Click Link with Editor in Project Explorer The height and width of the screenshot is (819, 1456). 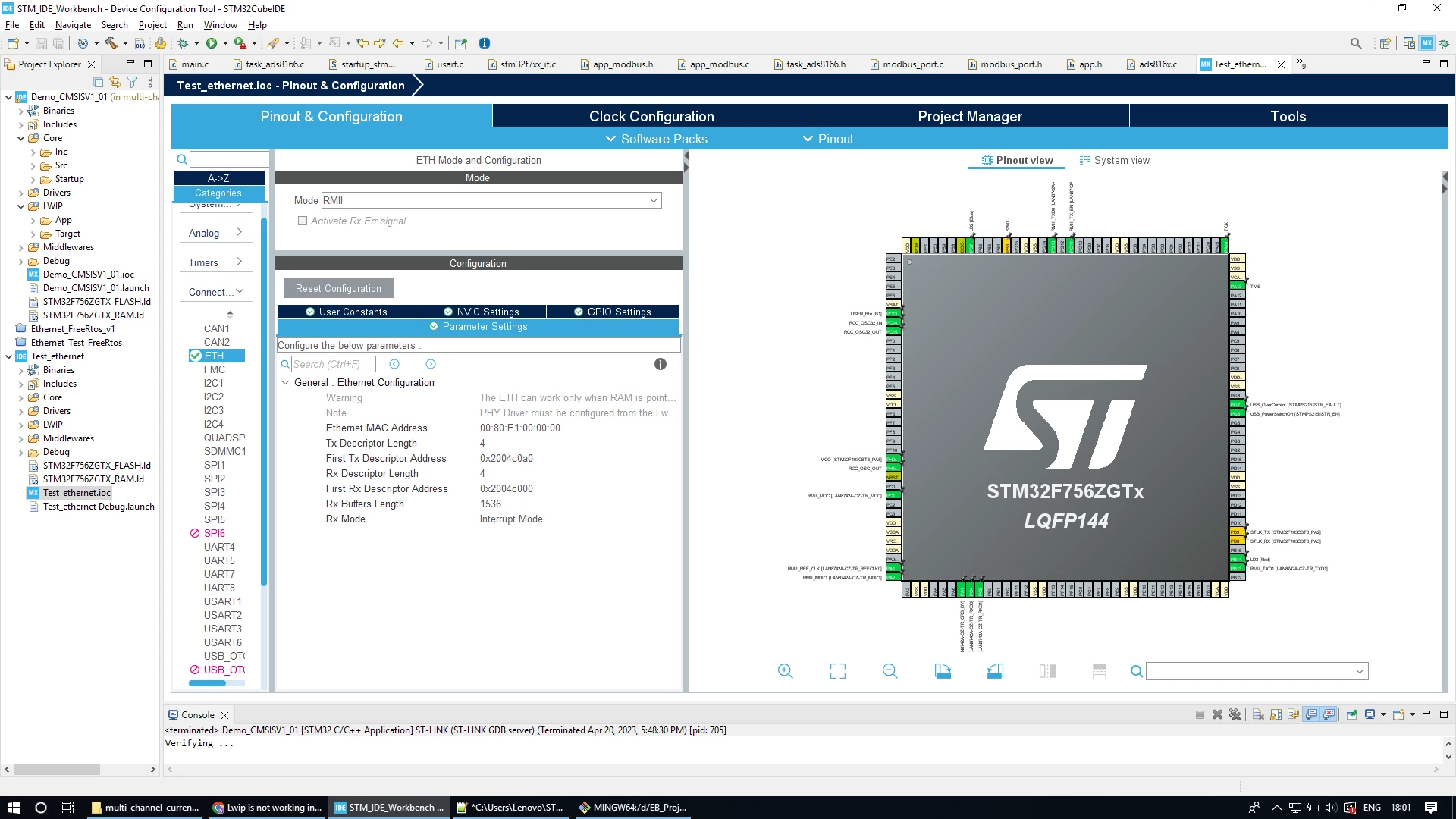click(x=115, y=82)
